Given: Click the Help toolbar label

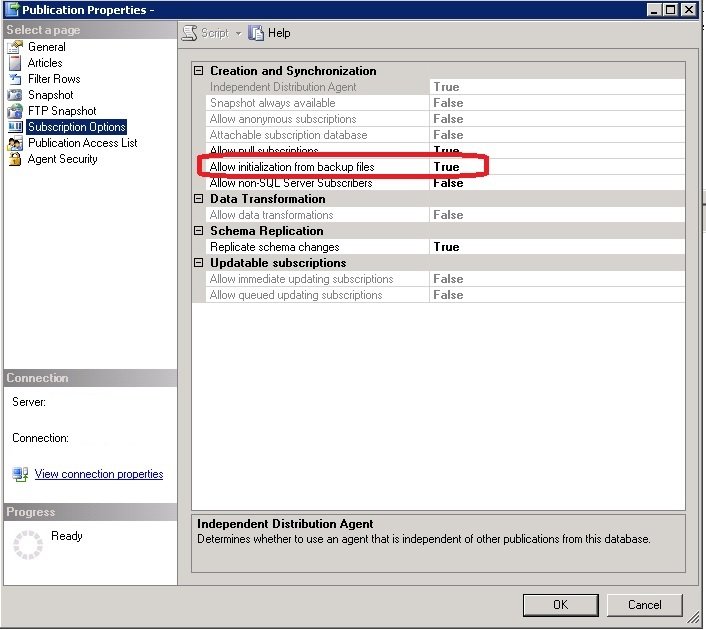Looking at the screenshot, I should (279, 33).
